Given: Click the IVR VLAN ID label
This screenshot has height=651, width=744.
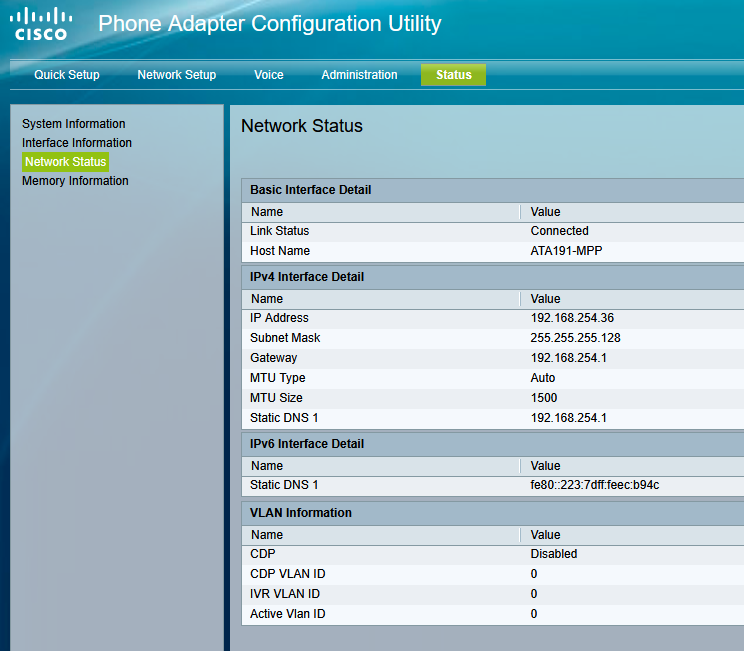Looking at the screenshot, I should 285,594.
